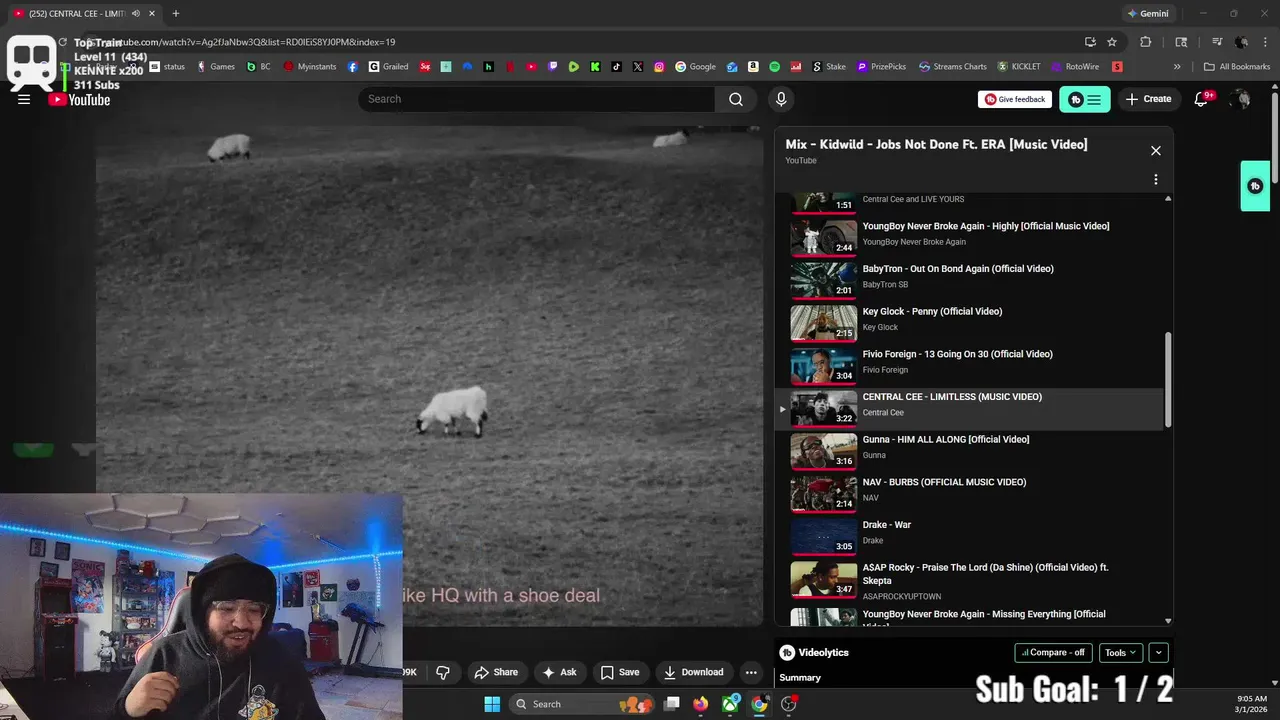Open All Bookmarks folder
This screenshot has width=1280, height=720.
point(1238,67)
